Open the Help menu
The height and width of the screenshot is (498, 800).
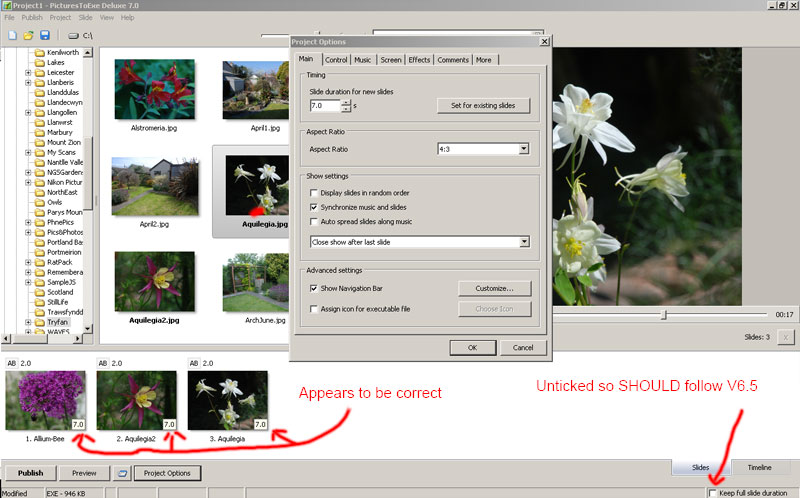128,17
